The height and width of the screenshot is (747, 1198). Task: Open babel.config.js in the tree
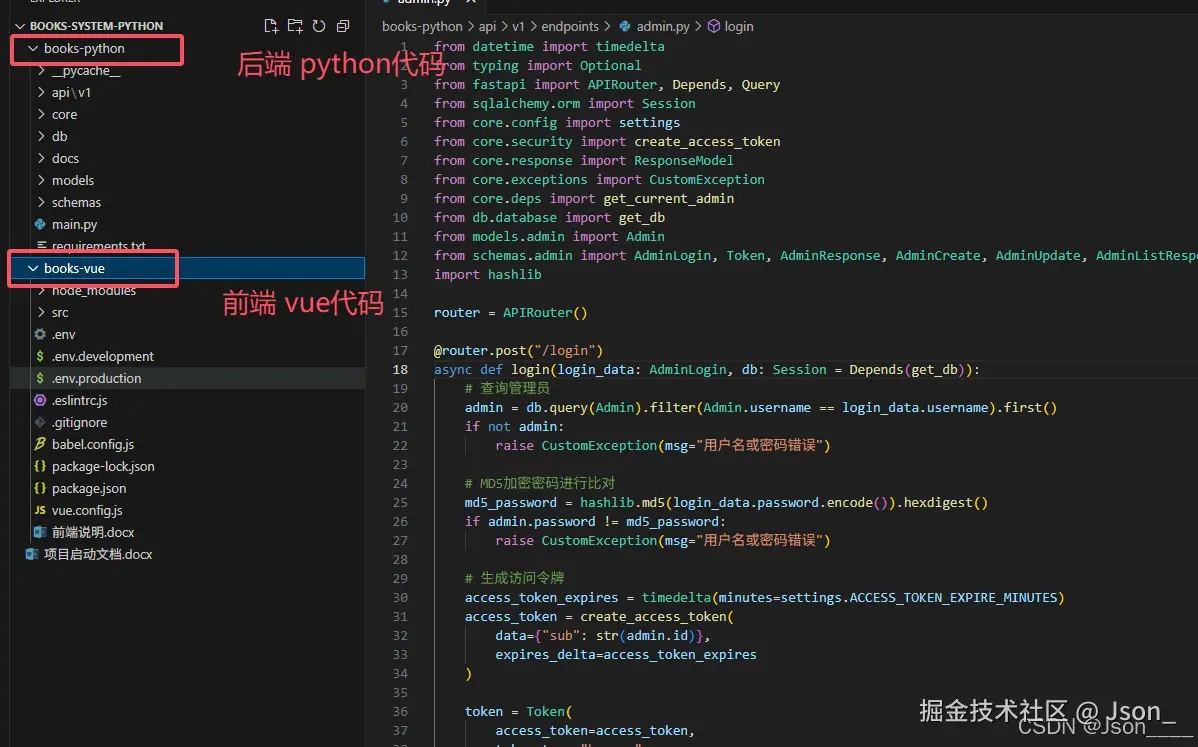(93, 445)
